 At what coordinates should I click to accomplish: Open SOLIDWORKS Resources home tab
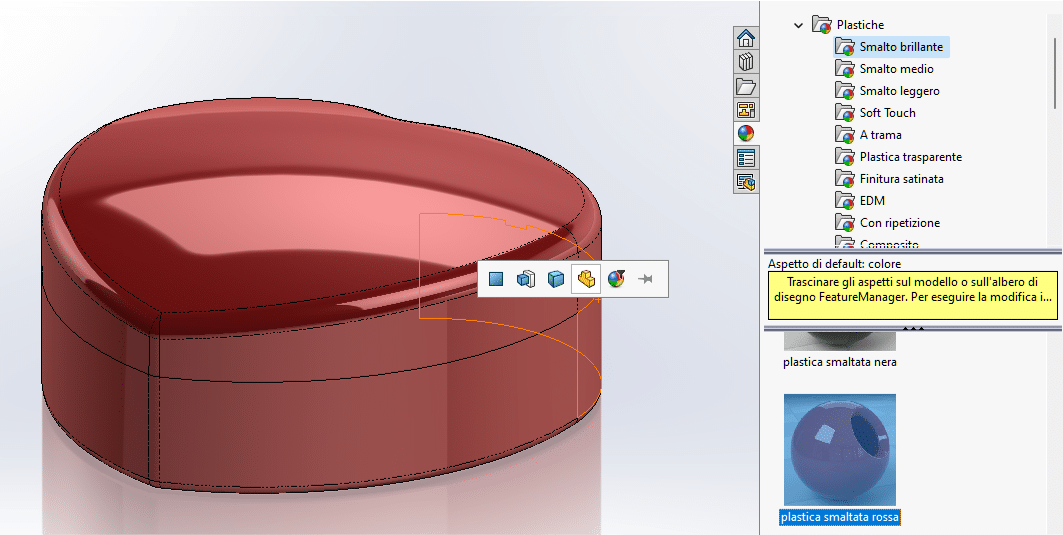pyautogui.click(x=746, y=39)
